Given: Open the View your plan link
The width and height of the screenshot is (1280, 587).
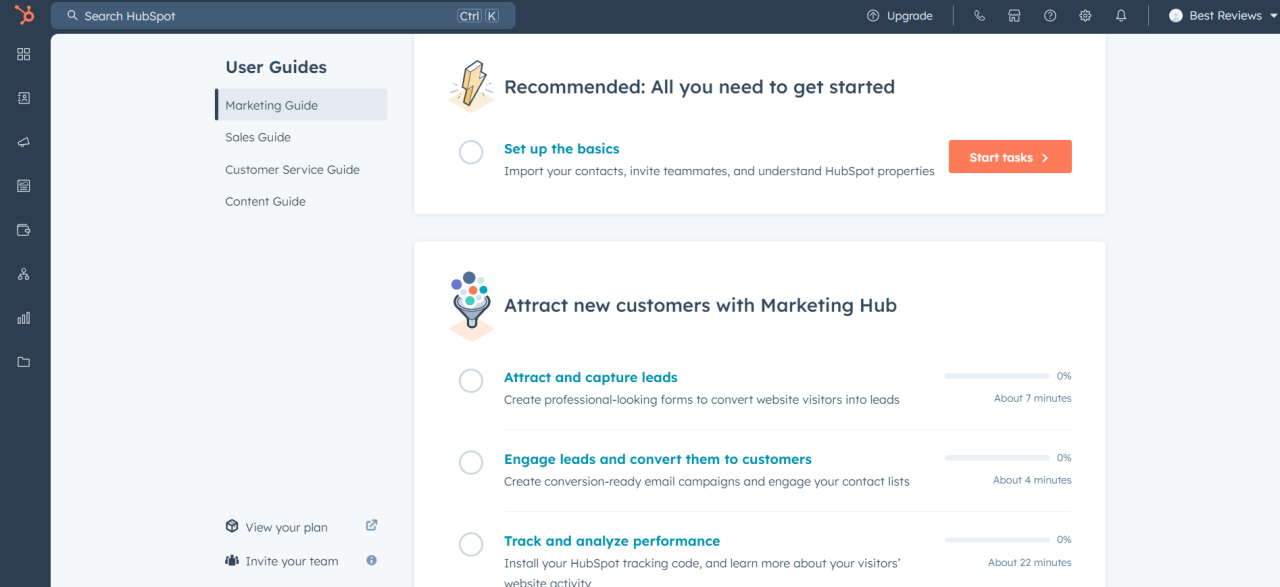Looking at the screenshot, I should click(x=286, y=526).
